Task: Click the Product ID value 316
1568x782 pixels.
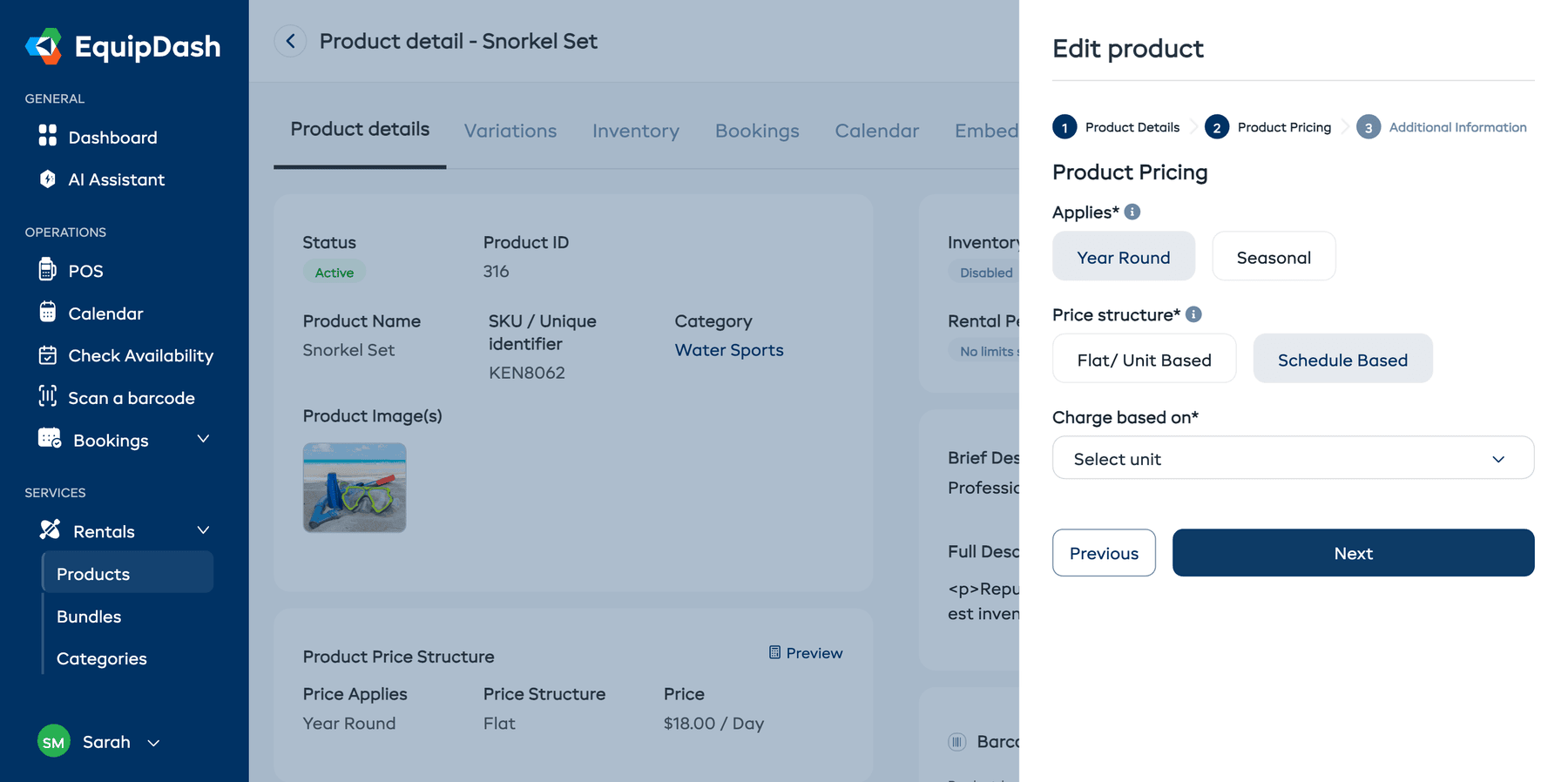Action: [x=497, y=271]
